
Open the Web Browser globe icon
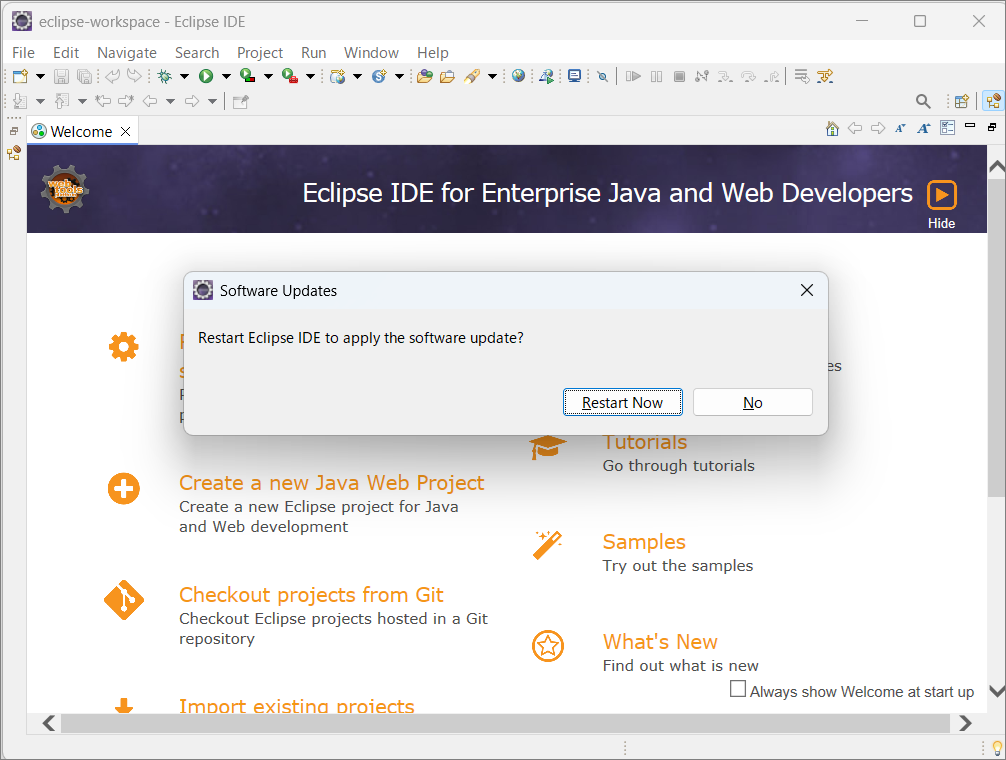(518, 76)
